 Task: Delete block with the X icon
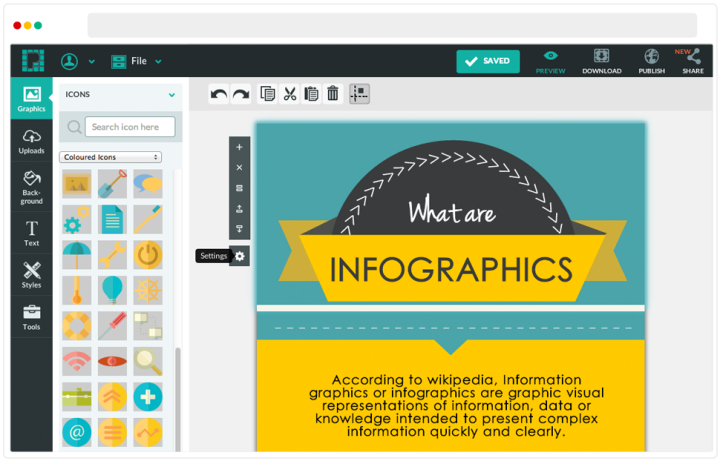coord(239,168)
